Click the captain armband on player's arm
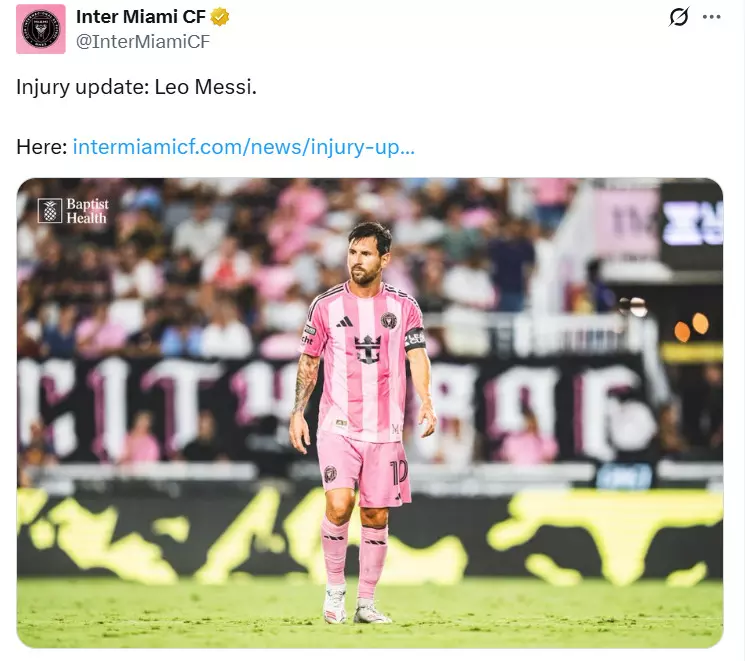745x661 pixels. (415, 339)
